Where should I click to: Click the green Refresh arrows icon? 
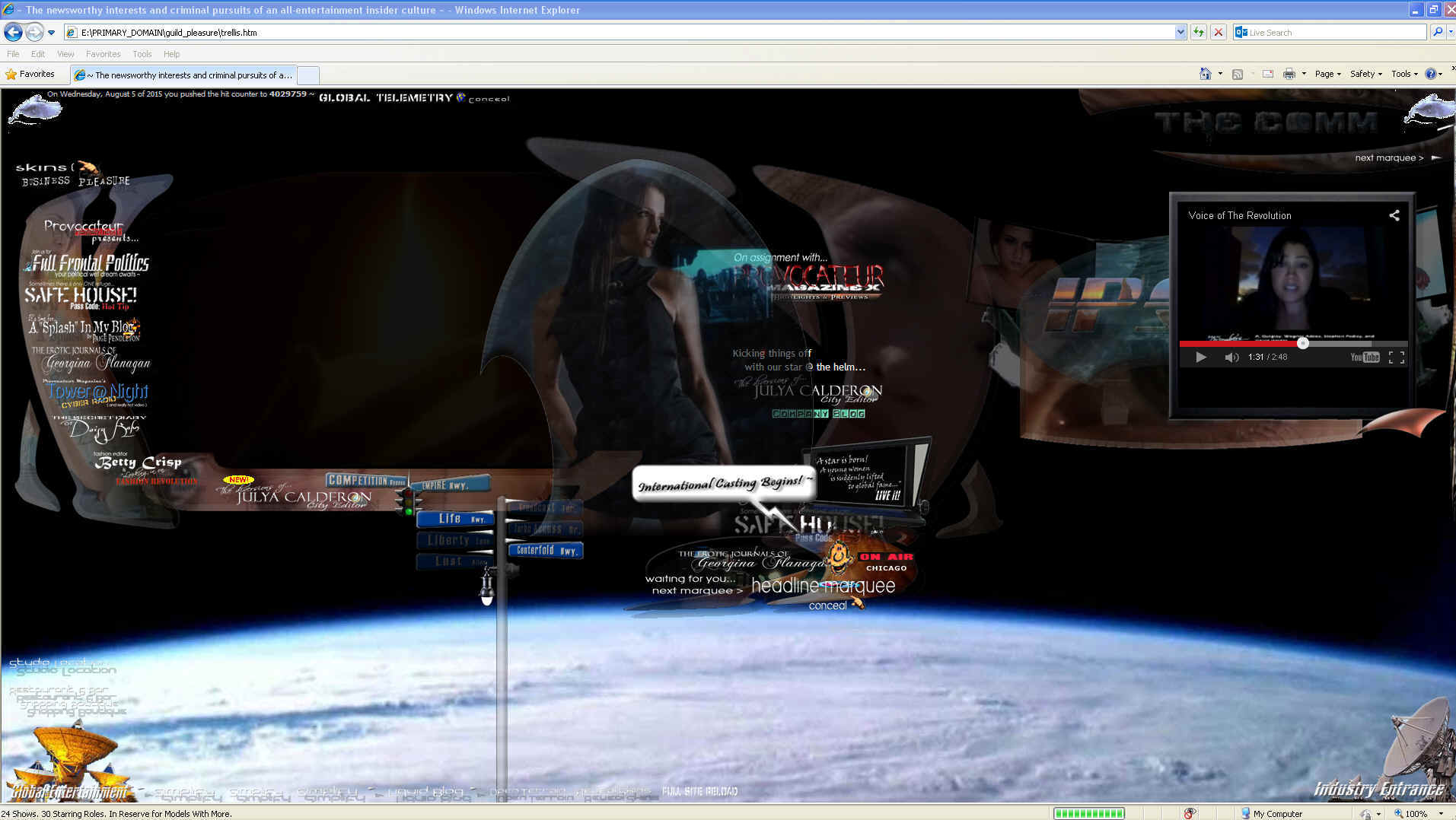(x=1199, y=33)
